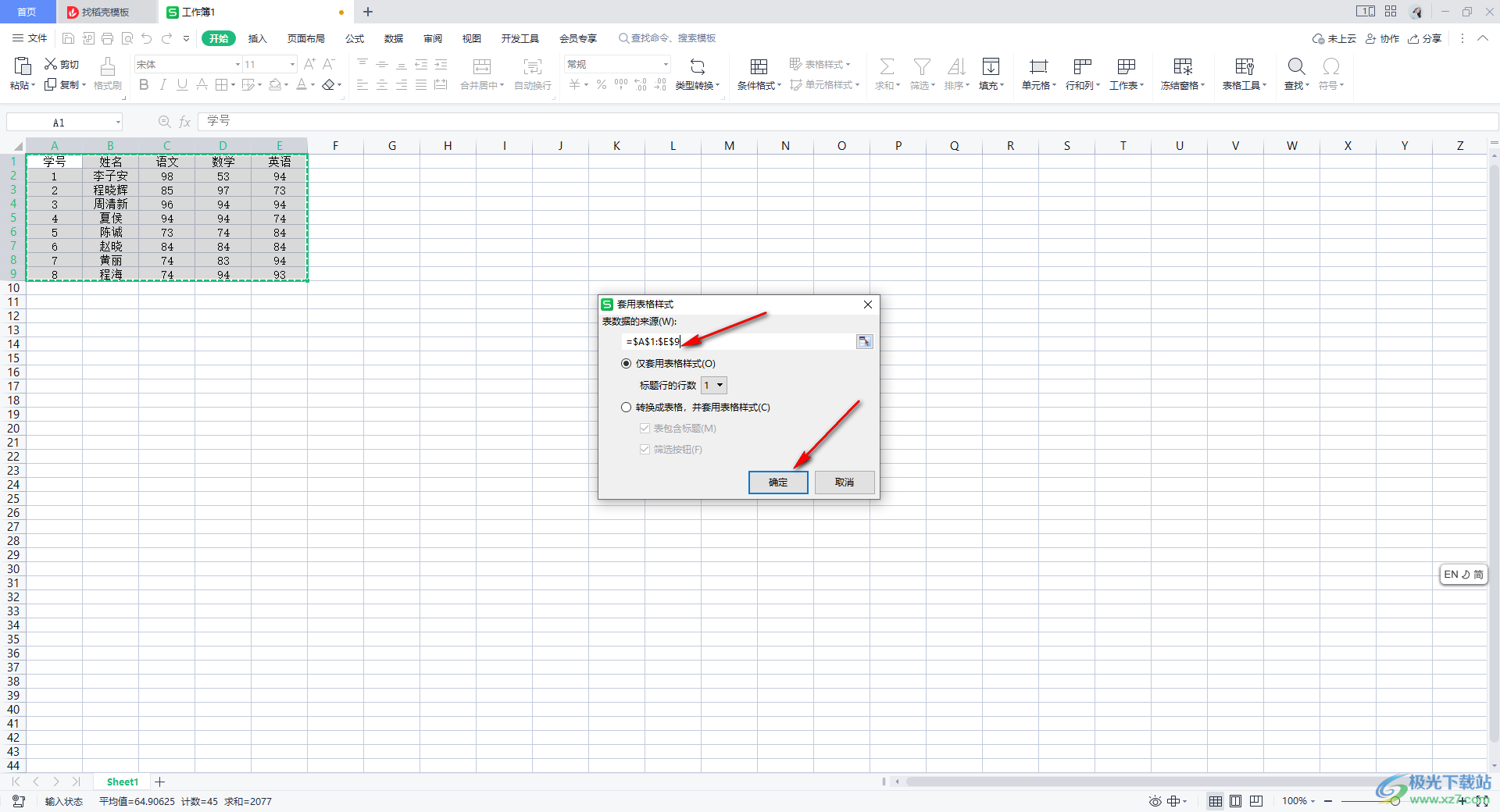Open the font name dropdown
This screenshot has height=812, width=1500.
[237, 64]
